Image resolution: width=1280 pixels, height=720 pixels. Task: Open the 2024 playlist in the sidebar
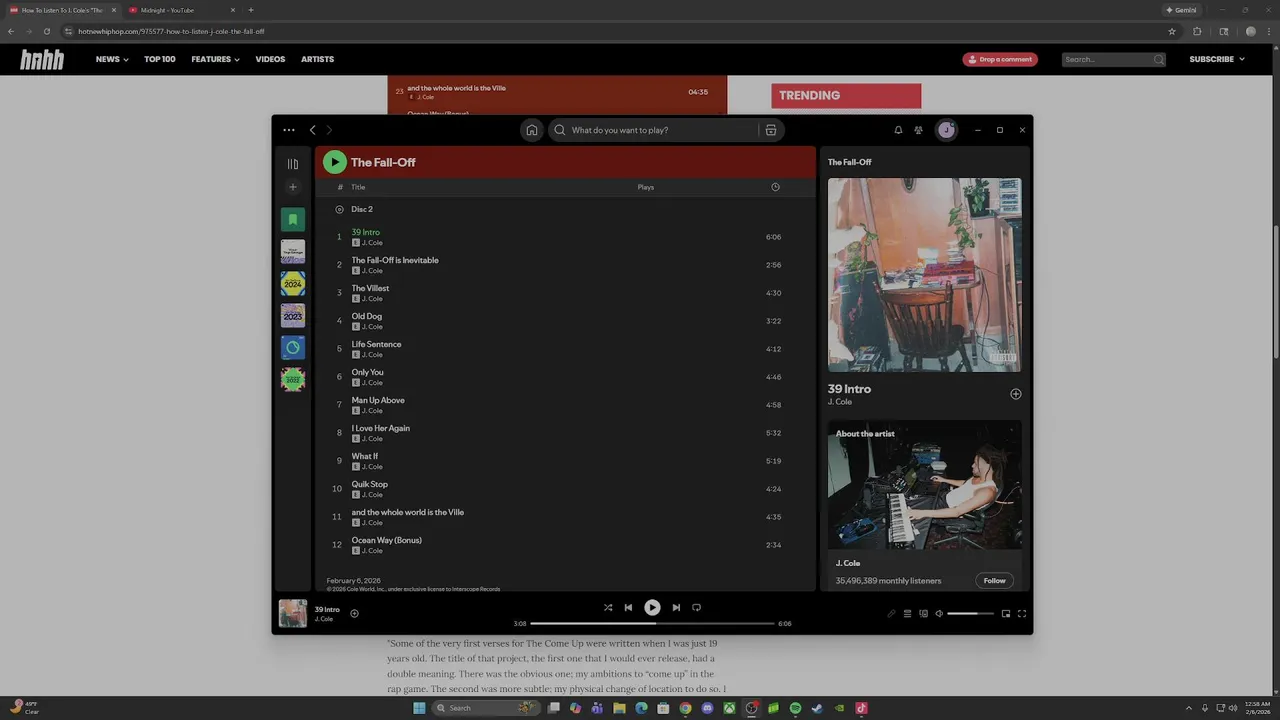point(293,284)
